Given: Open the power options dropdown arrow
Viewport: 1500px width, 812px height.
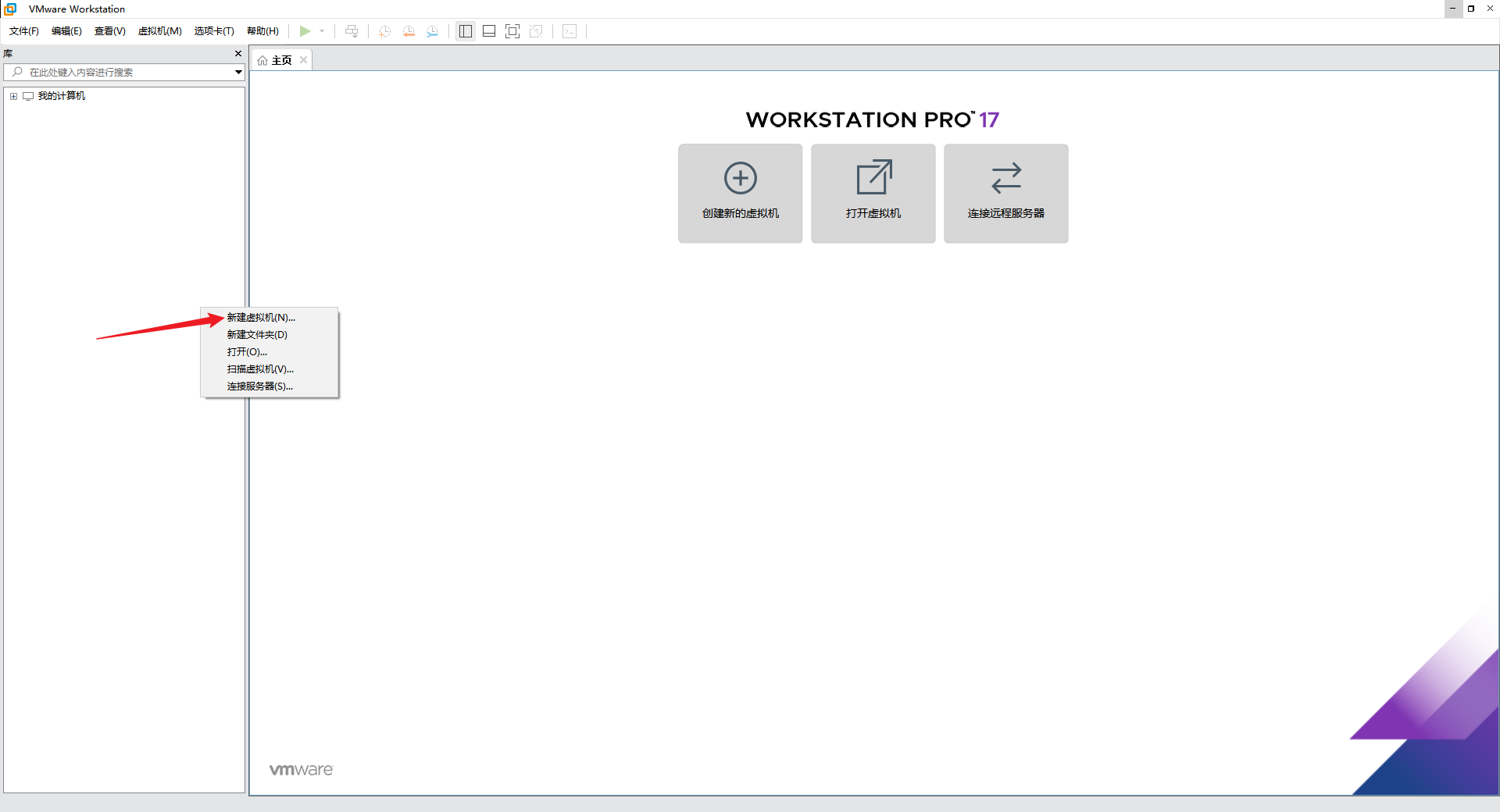Looking at the screenshot, I should coord(322,31).
